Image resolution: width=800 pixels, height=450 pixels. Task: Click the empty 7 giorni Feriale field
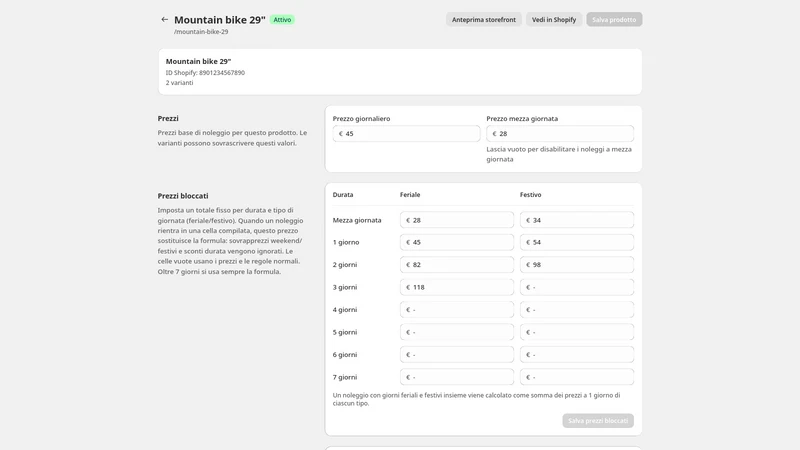(x=457, y=377)
